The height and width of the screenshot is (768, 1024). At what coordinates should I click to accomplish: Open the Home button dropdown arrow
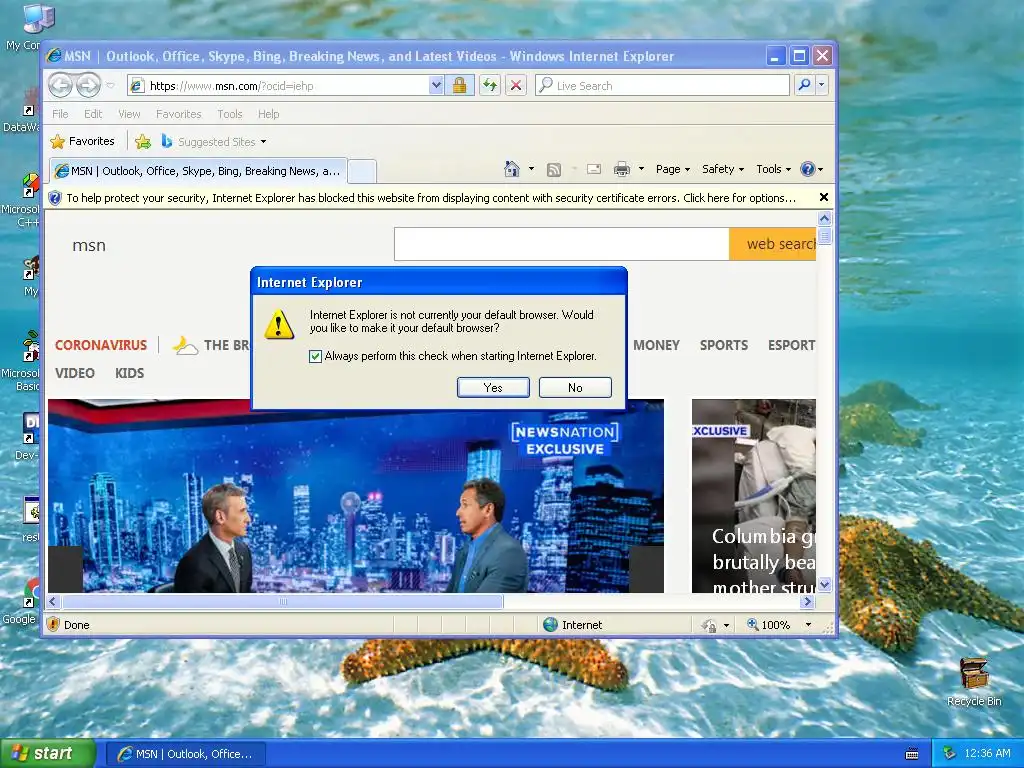coord(531,169)
